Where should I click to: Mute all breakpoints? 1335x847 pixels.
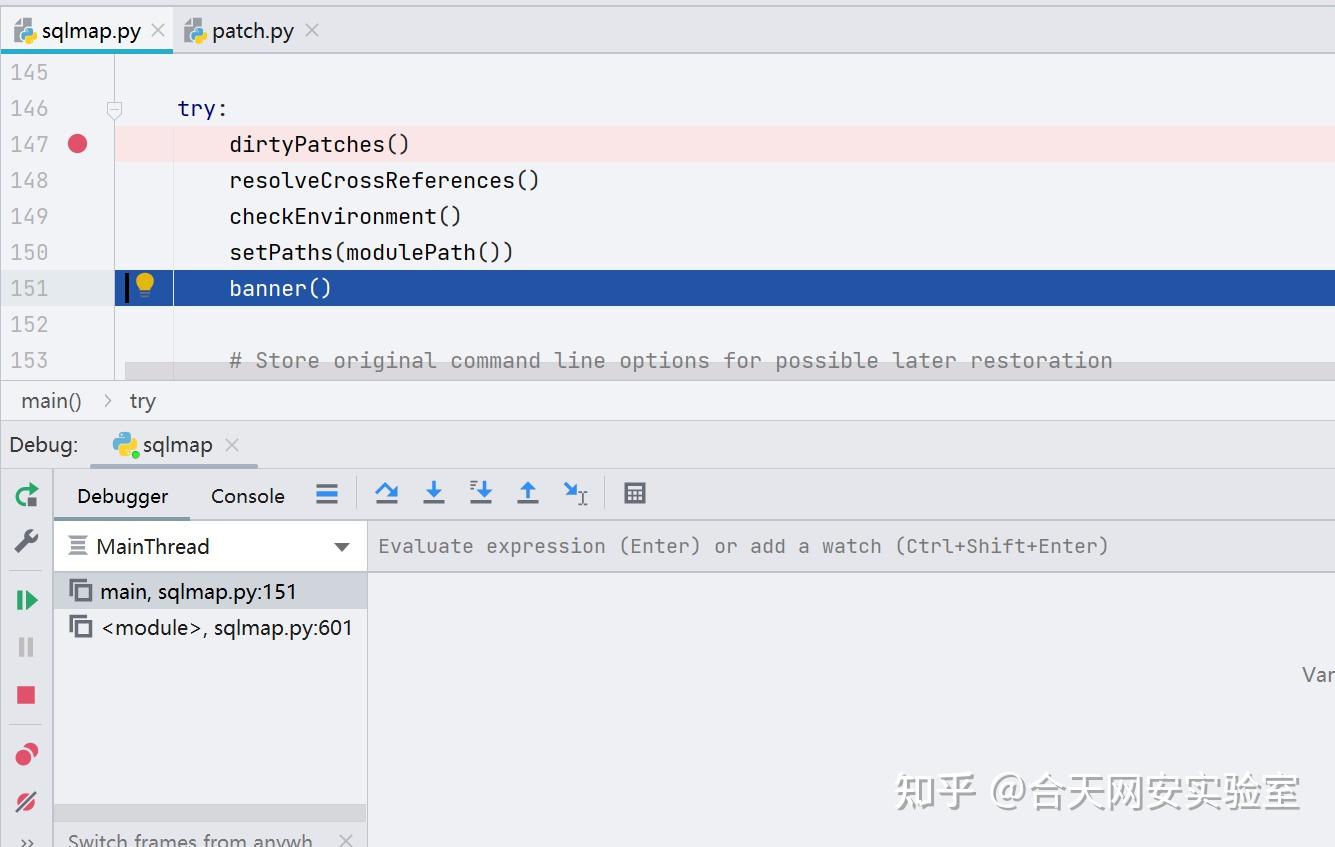tap(26, 801)
